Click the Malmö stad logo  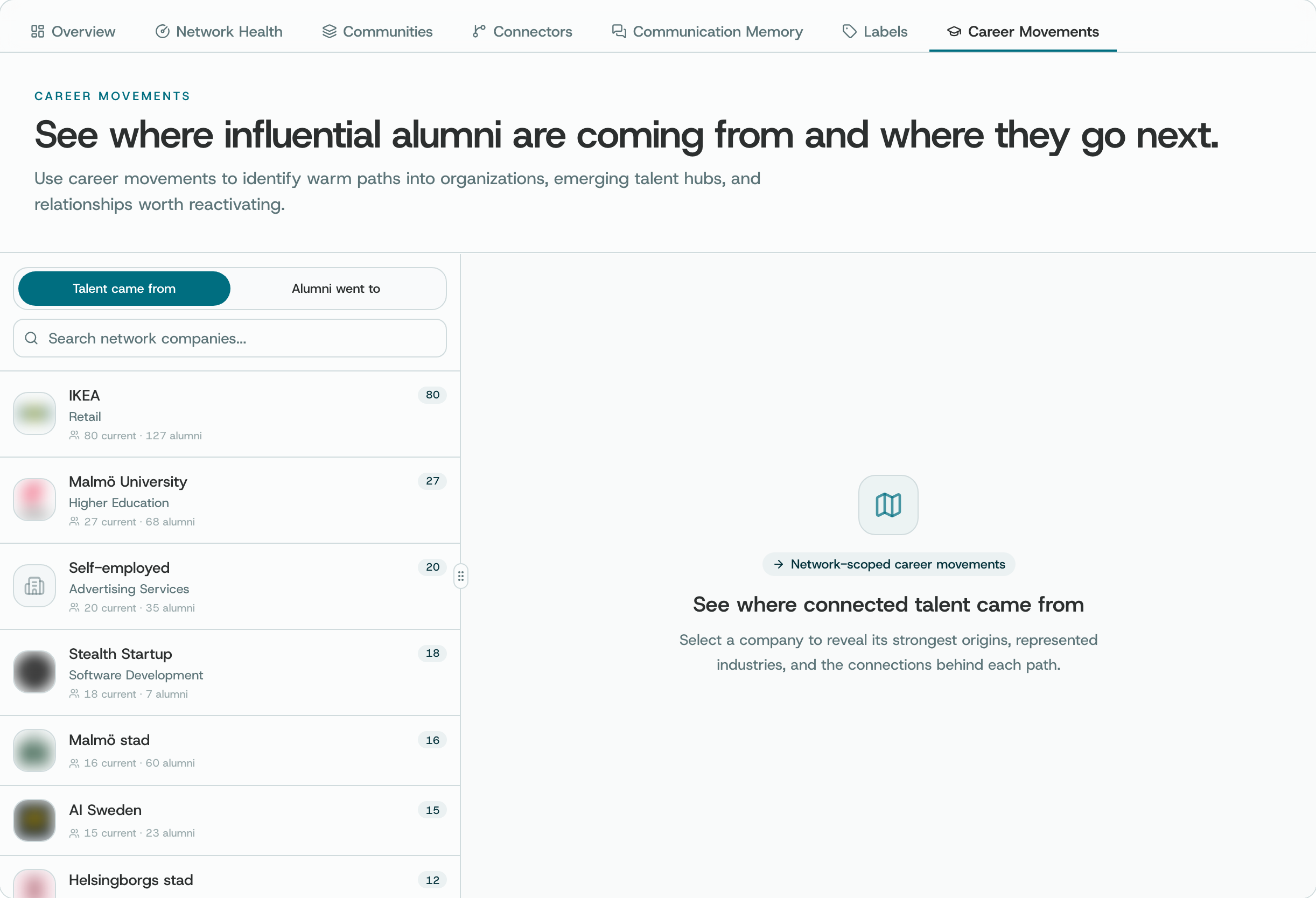[x=34, y=752]
